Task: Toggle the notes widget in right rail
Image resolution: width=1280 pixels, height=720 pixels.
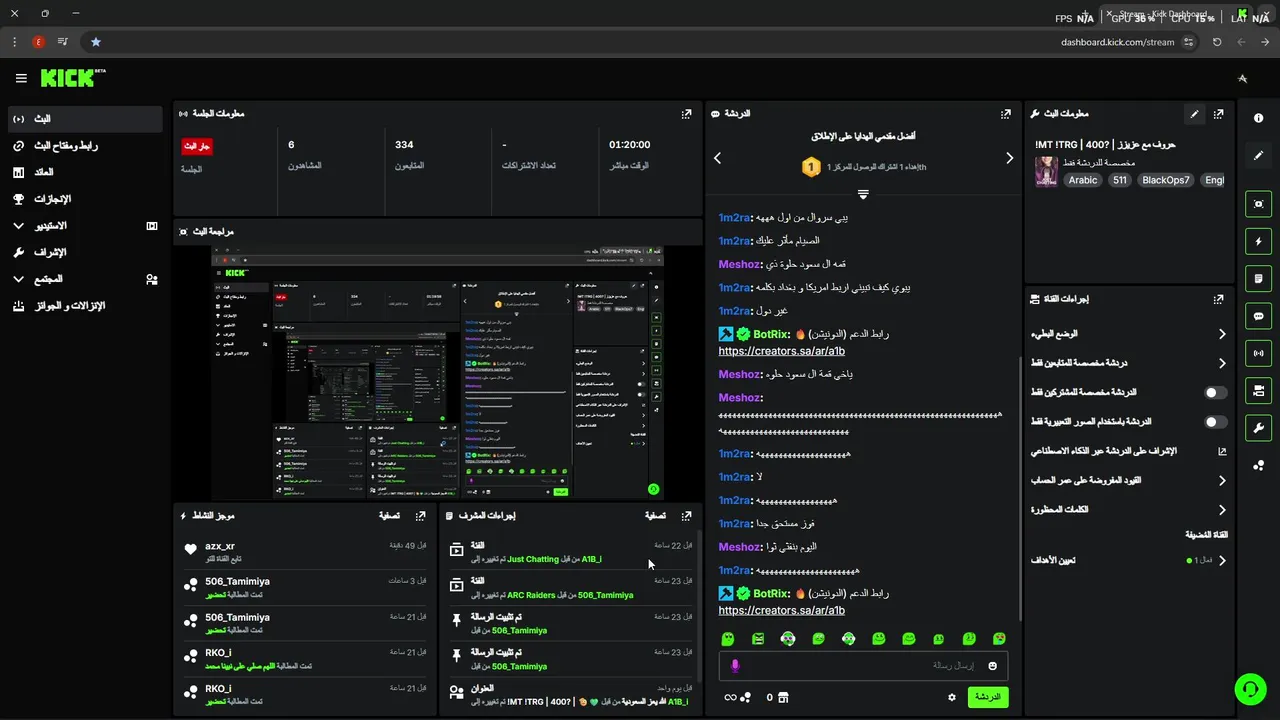Action: (1258, 278)
